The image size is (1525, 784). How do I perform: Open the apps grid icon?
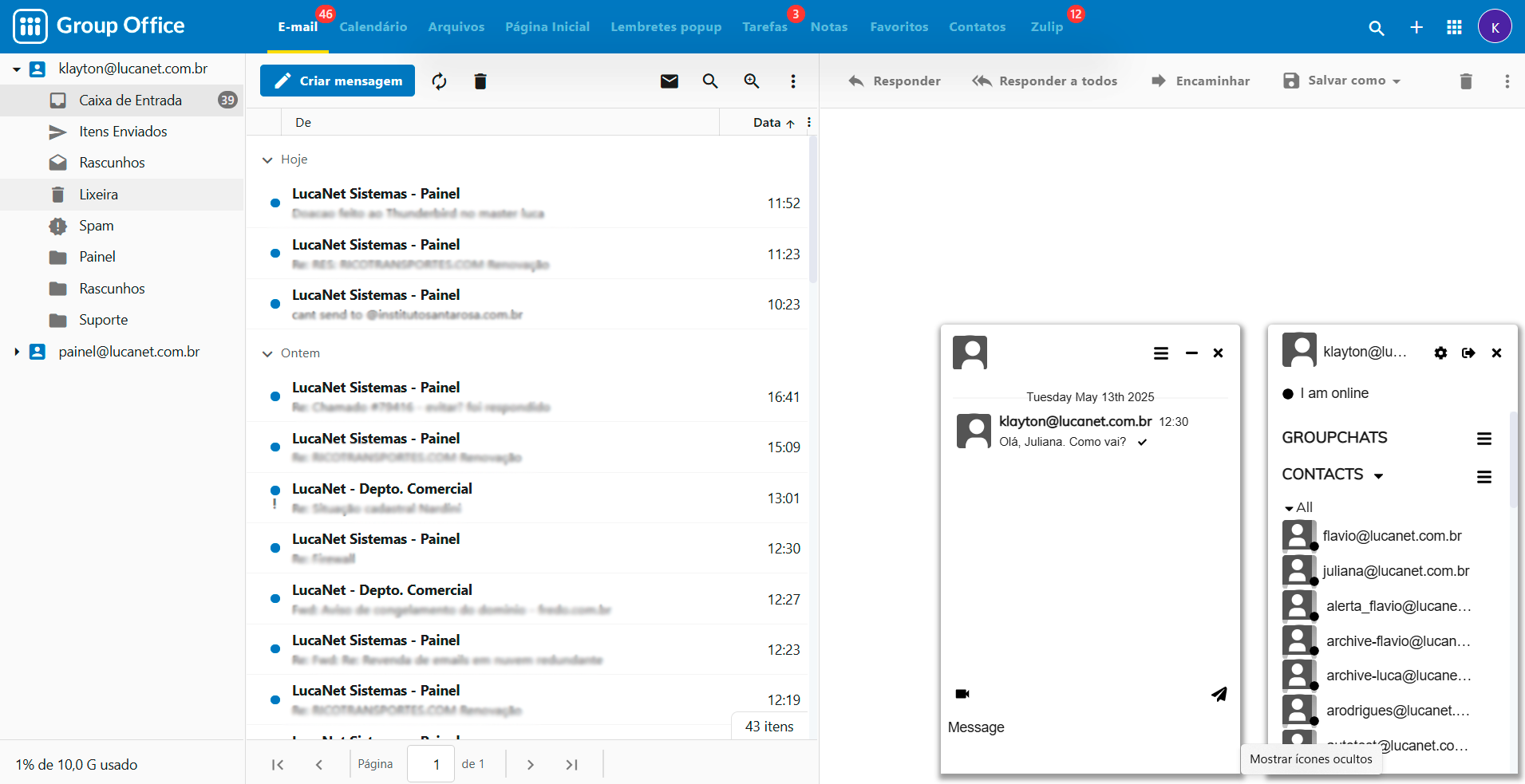(1453, 28)
